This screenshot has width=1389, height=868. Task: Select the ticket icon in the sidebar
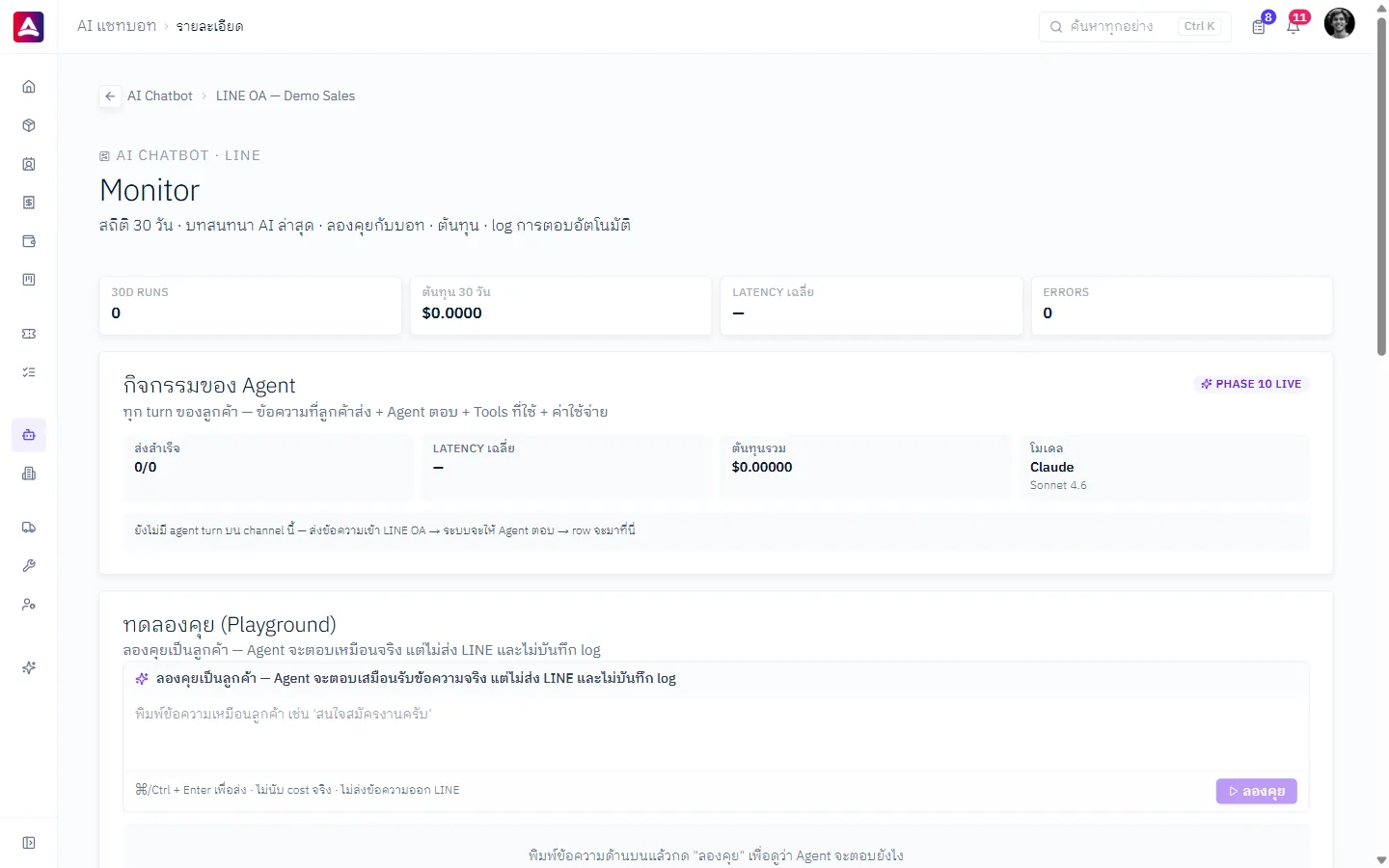(29, 334)
